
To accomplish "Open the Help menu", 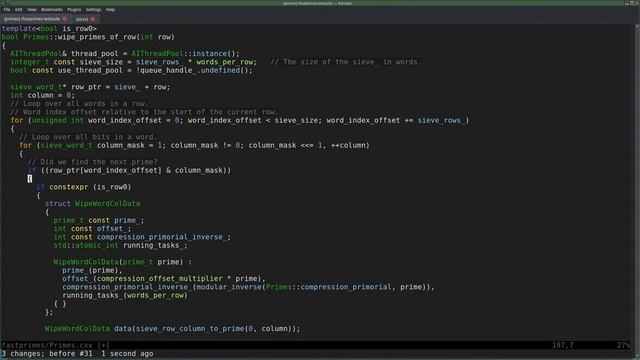I will [110, 9].
